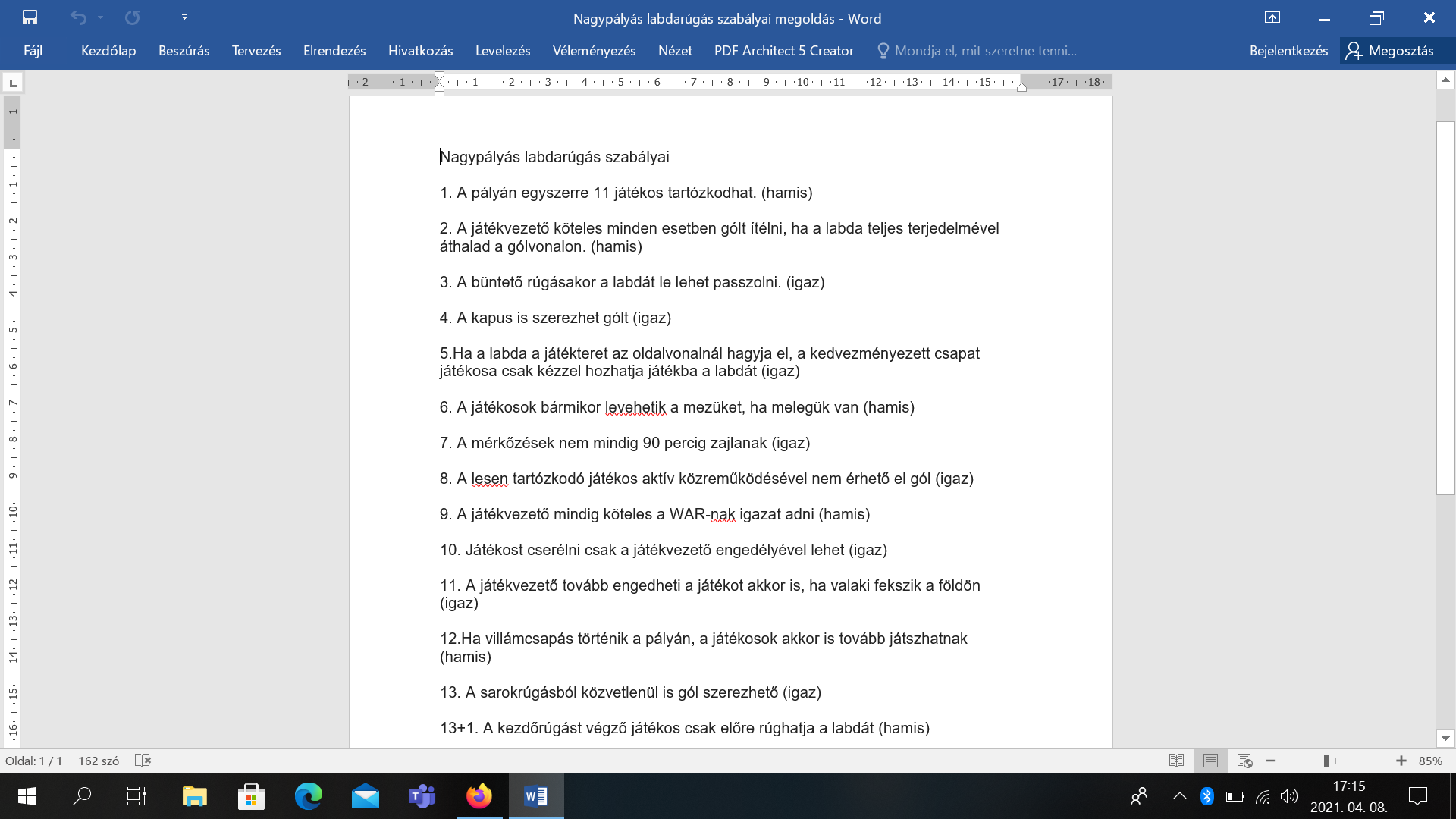Screen dimensions: 1456x819
Task: Expand the Customize Quick Access Toolbar dropdown
Action: click(x=184, y=17)
